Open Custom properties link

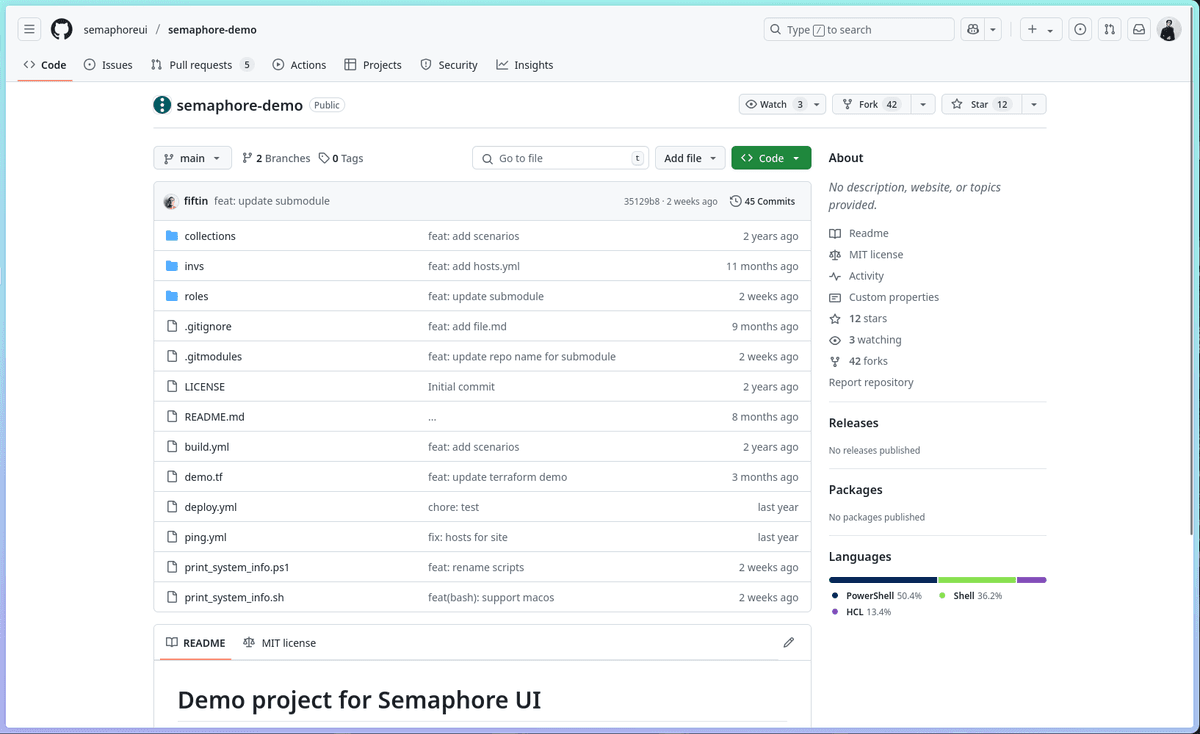[884, 297]
